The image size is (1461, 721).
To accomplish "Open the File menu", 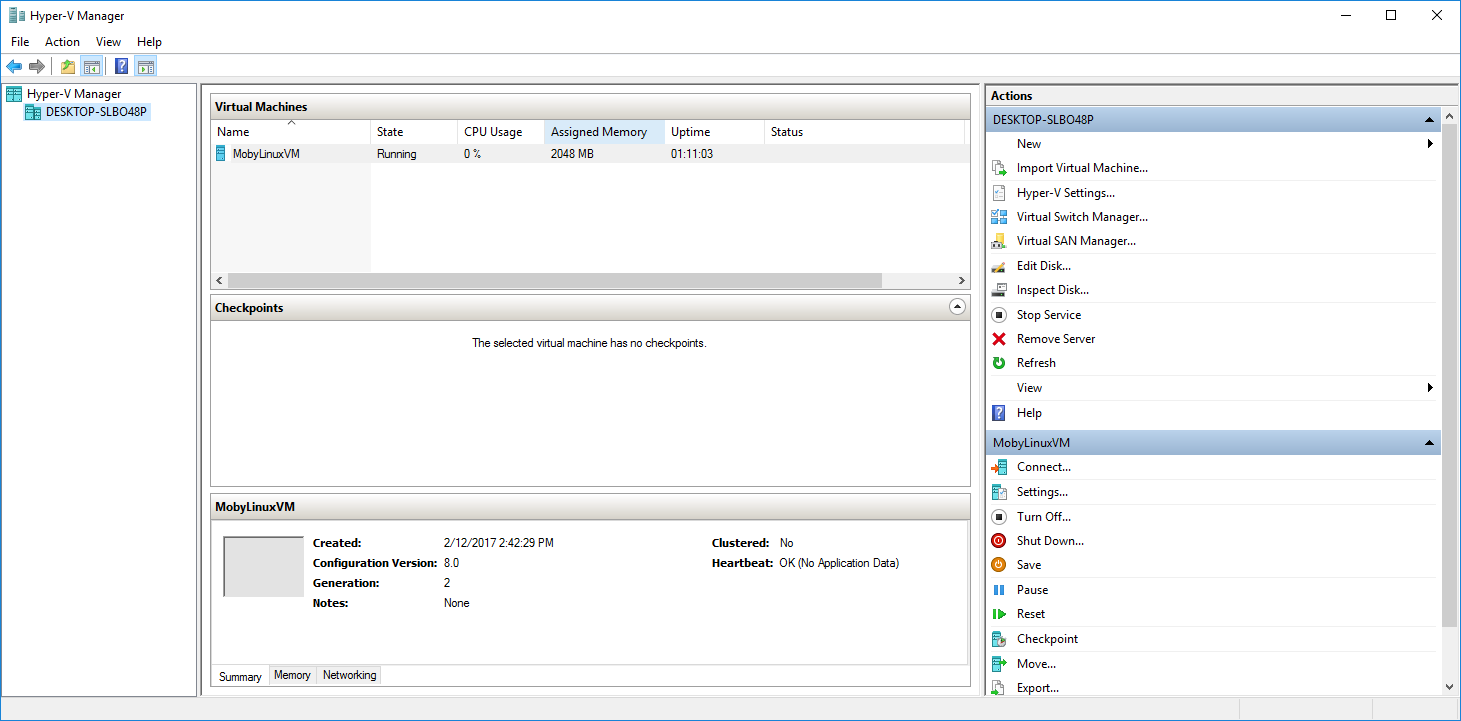I will 20,42.
